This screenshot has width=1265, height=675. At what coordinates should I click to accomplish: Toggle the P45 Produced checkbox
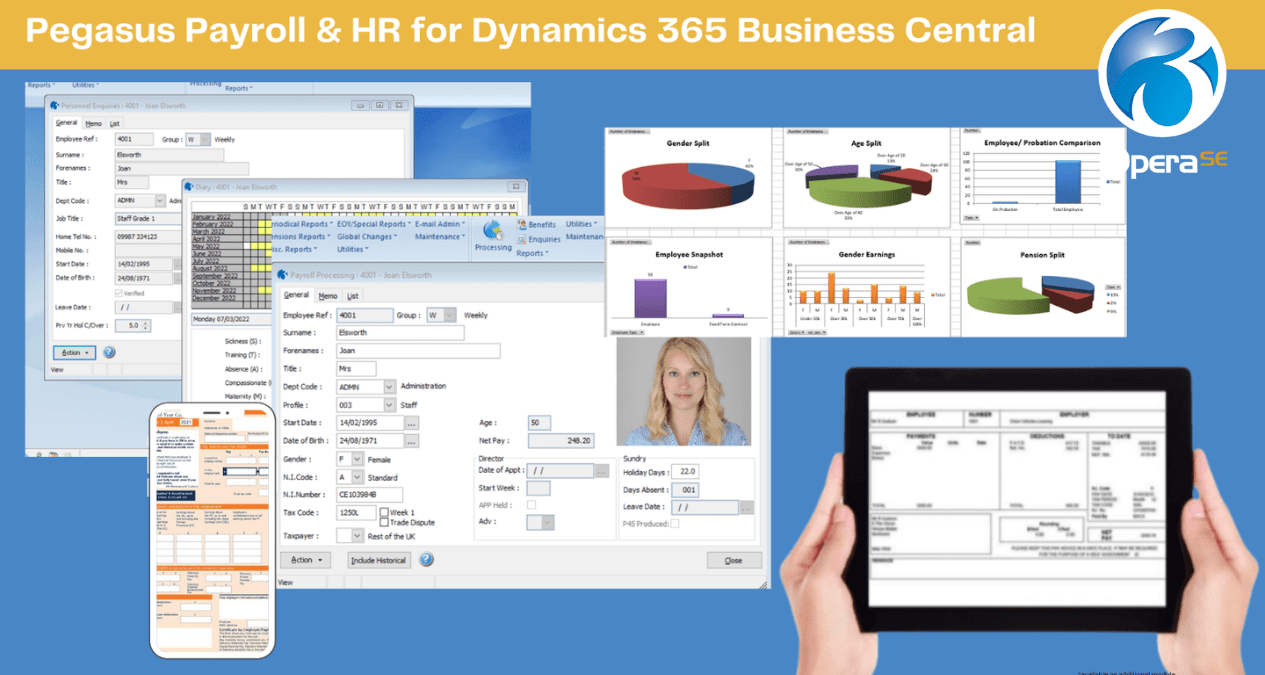pyautogui.click(x=674, y=523)
